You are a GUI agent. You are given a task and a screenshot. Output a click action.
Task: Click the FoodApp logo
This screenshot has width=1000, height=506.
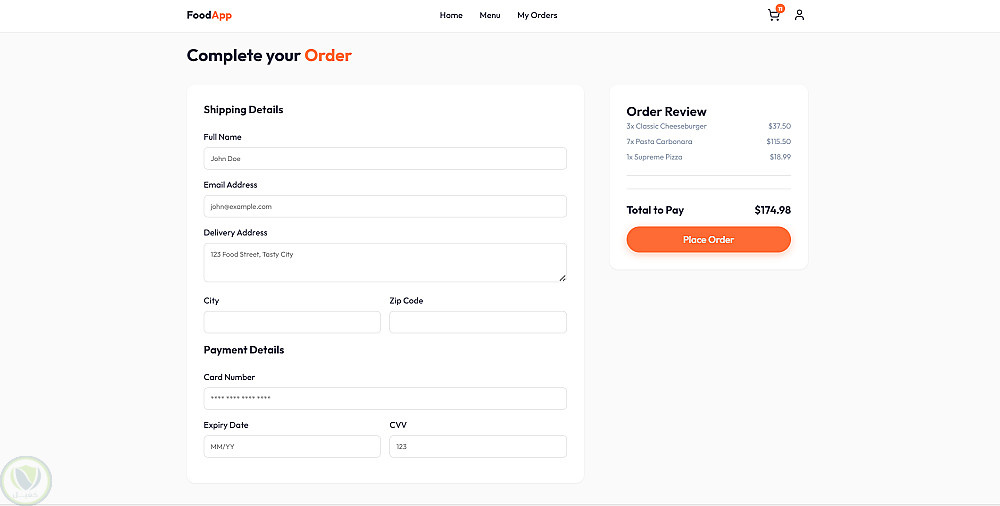209,15
